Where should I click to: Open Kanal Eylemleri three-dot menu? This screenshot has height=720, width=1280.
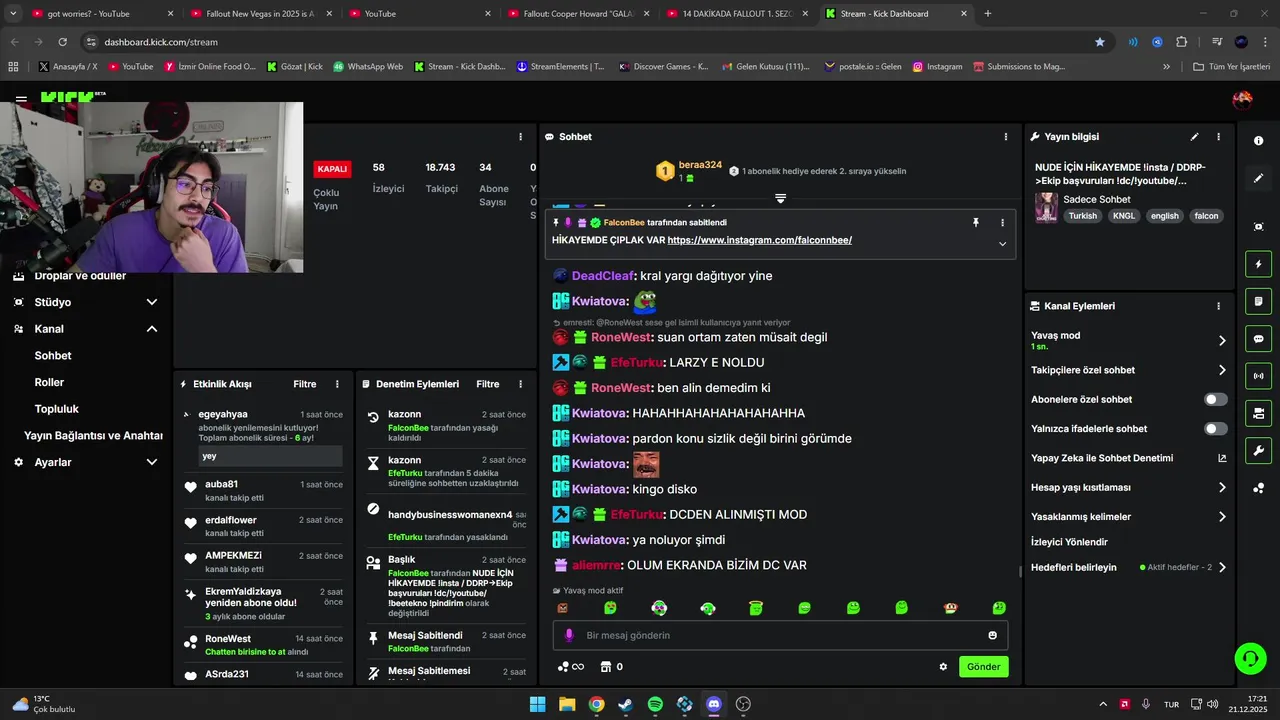pos(1218,306)
